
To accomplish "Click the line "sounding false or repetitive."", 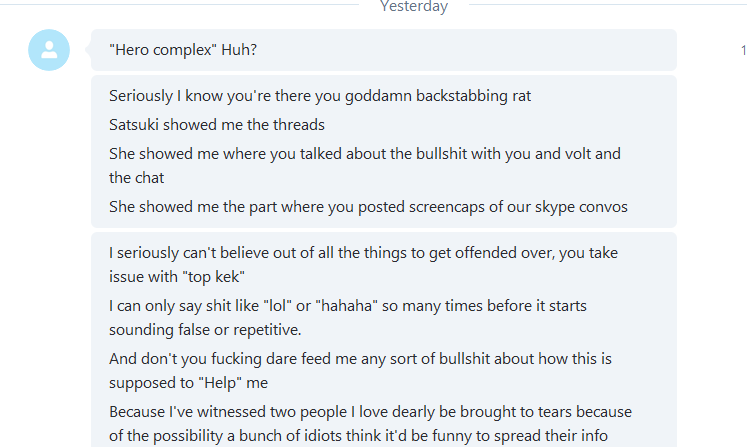I will pyautogui.click(x=205, y=330).
